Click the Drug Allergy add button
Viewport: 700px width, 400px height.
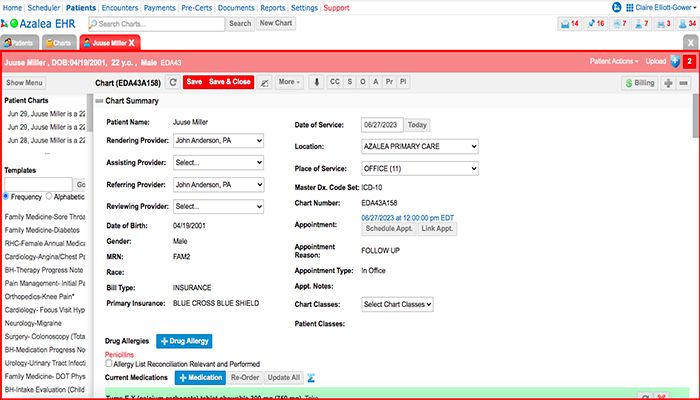click(x=183, y=342)
